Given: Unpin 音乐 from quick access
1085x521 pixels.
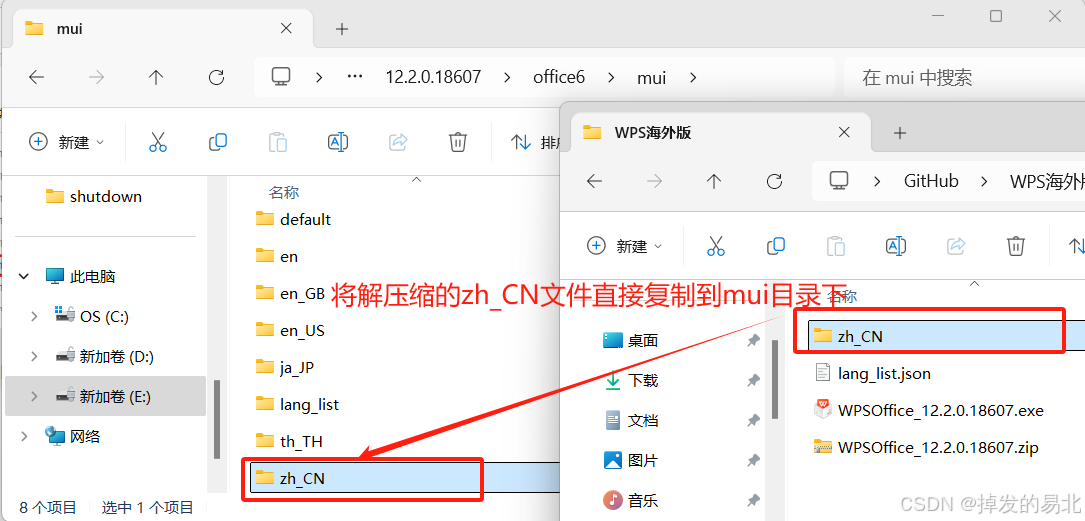Looking at the screenshot, I should (753, 500).
